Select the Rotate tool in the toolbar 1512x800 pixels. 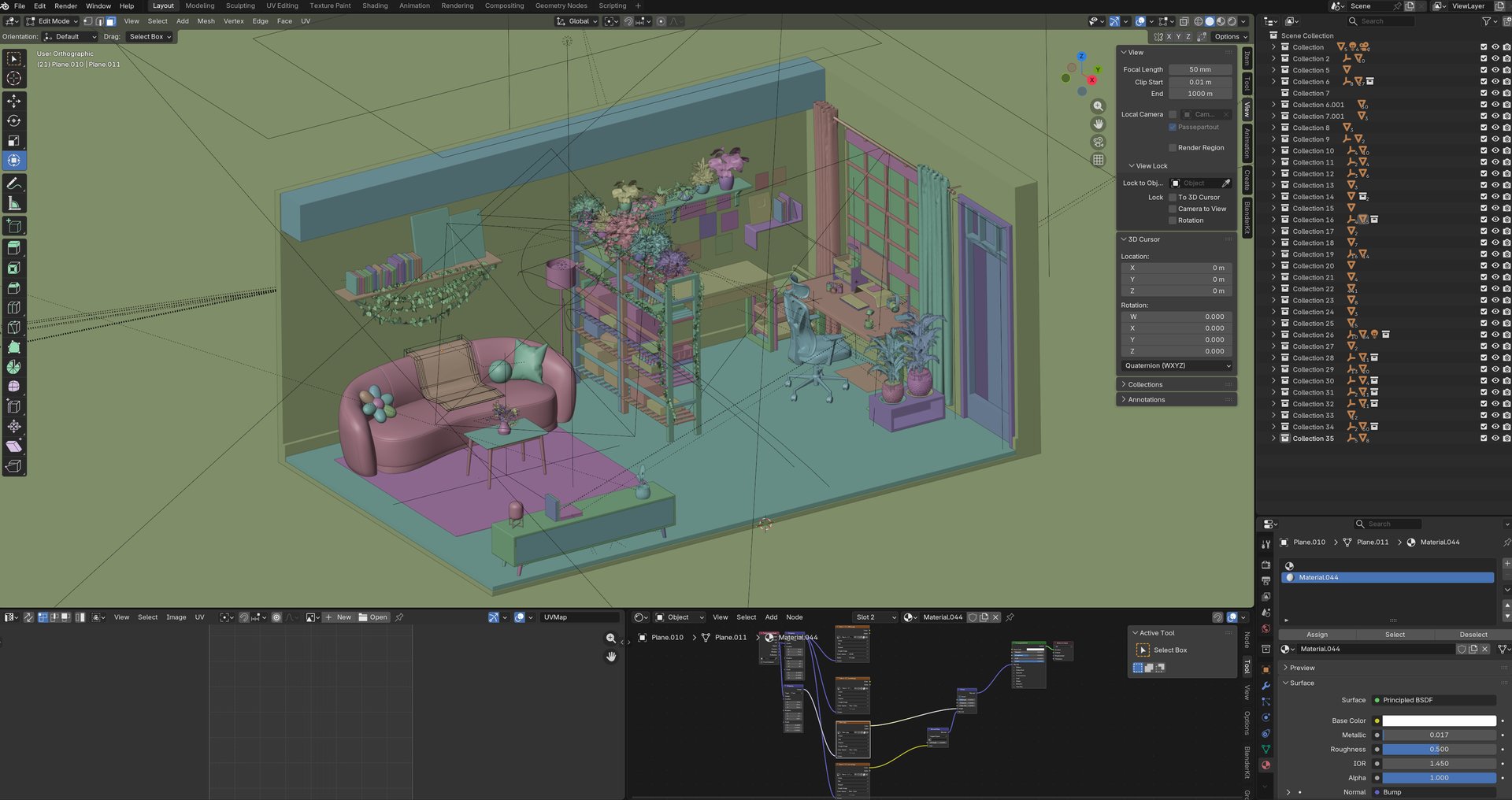(x=14, y=120)
